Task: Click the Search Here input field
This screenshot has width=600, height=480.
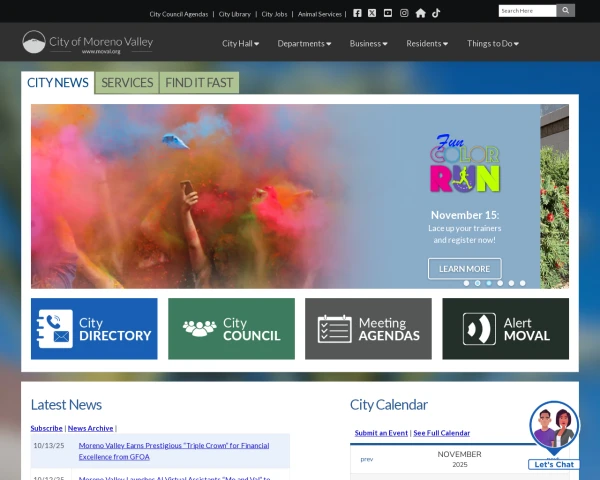Action: click(x=527, y=11)
